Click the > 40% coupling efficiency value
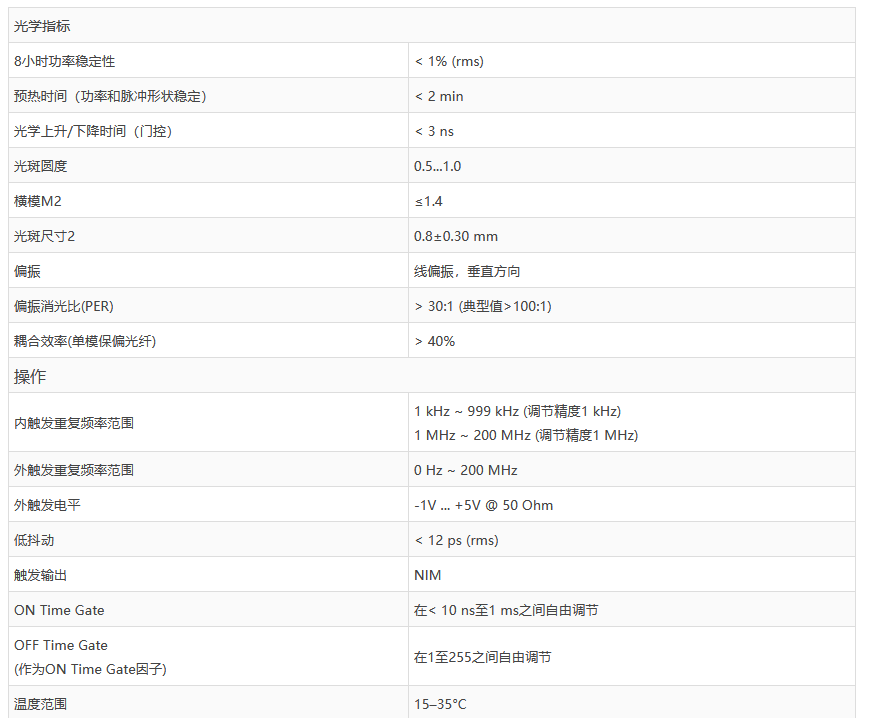The height and width of the screenshot is (718, 882). 435,341
